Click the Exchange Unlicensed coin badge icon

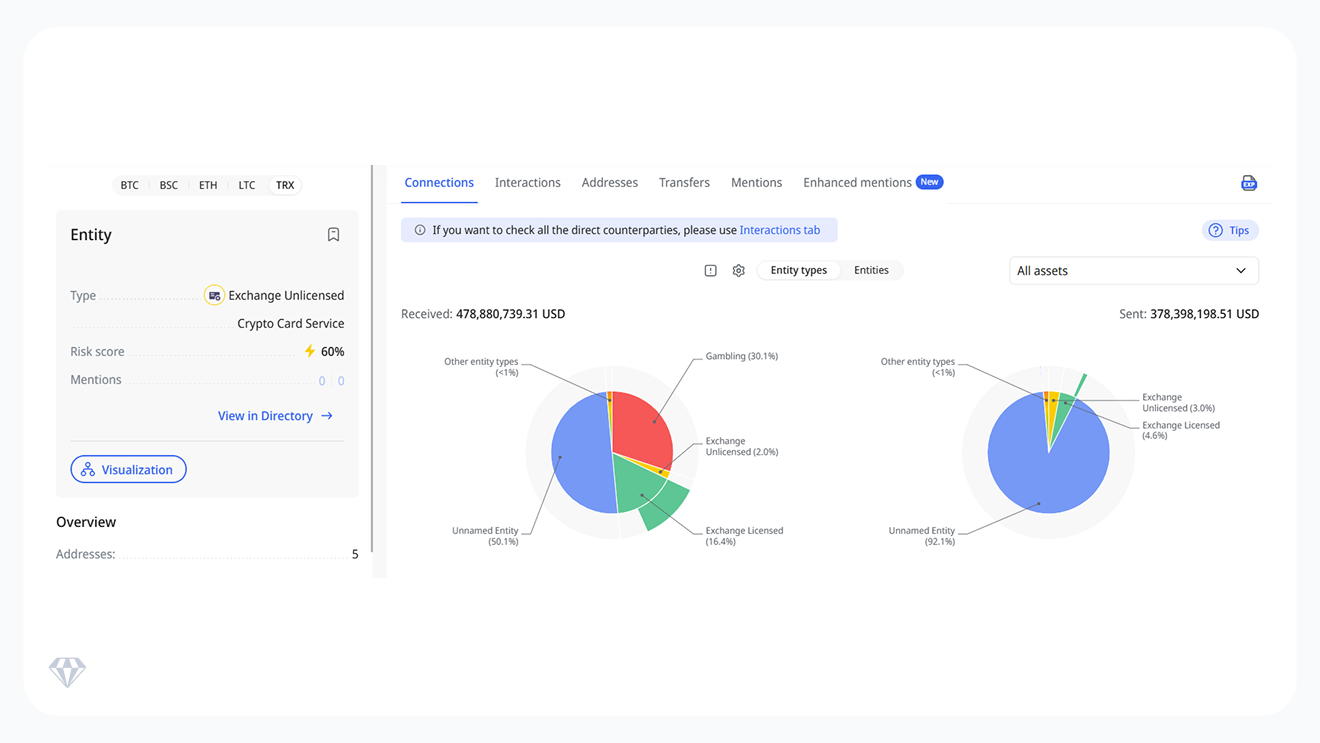[x=214, y=295]
